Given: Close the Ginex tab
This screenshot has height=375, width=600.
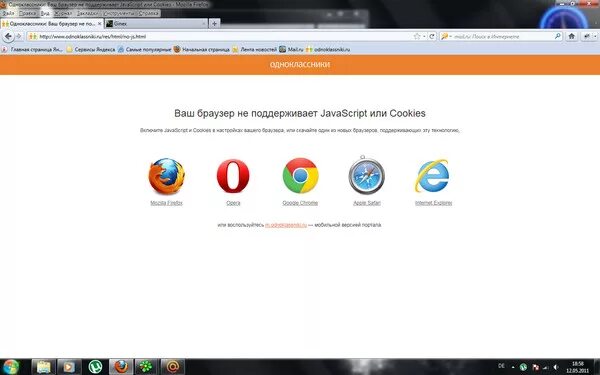Looking at the screenshot, I should pyautogui.click(x=204, y=24).
